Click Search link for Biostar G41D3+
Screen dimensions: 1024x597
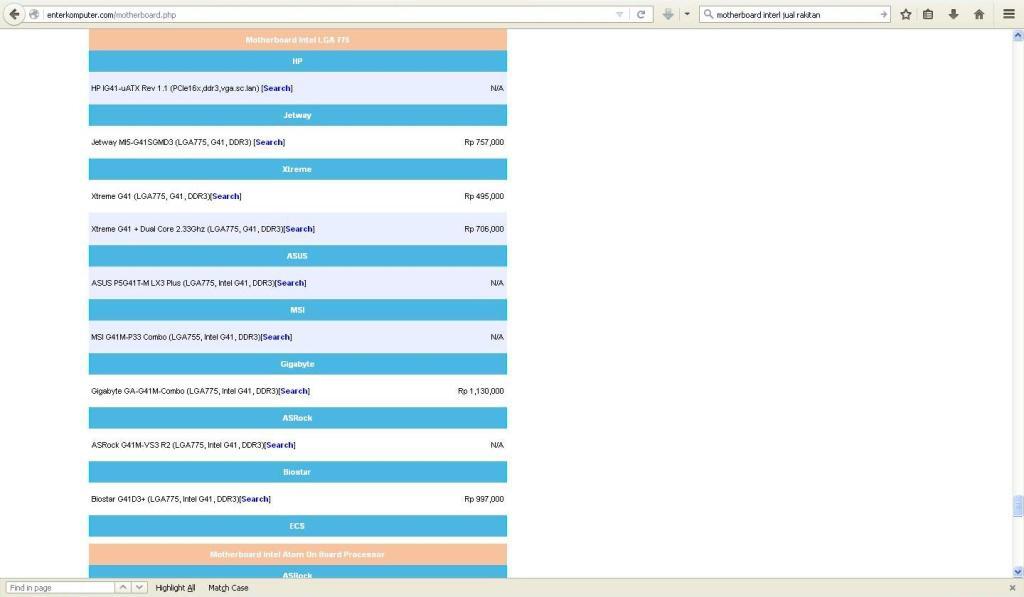[255, 500]
